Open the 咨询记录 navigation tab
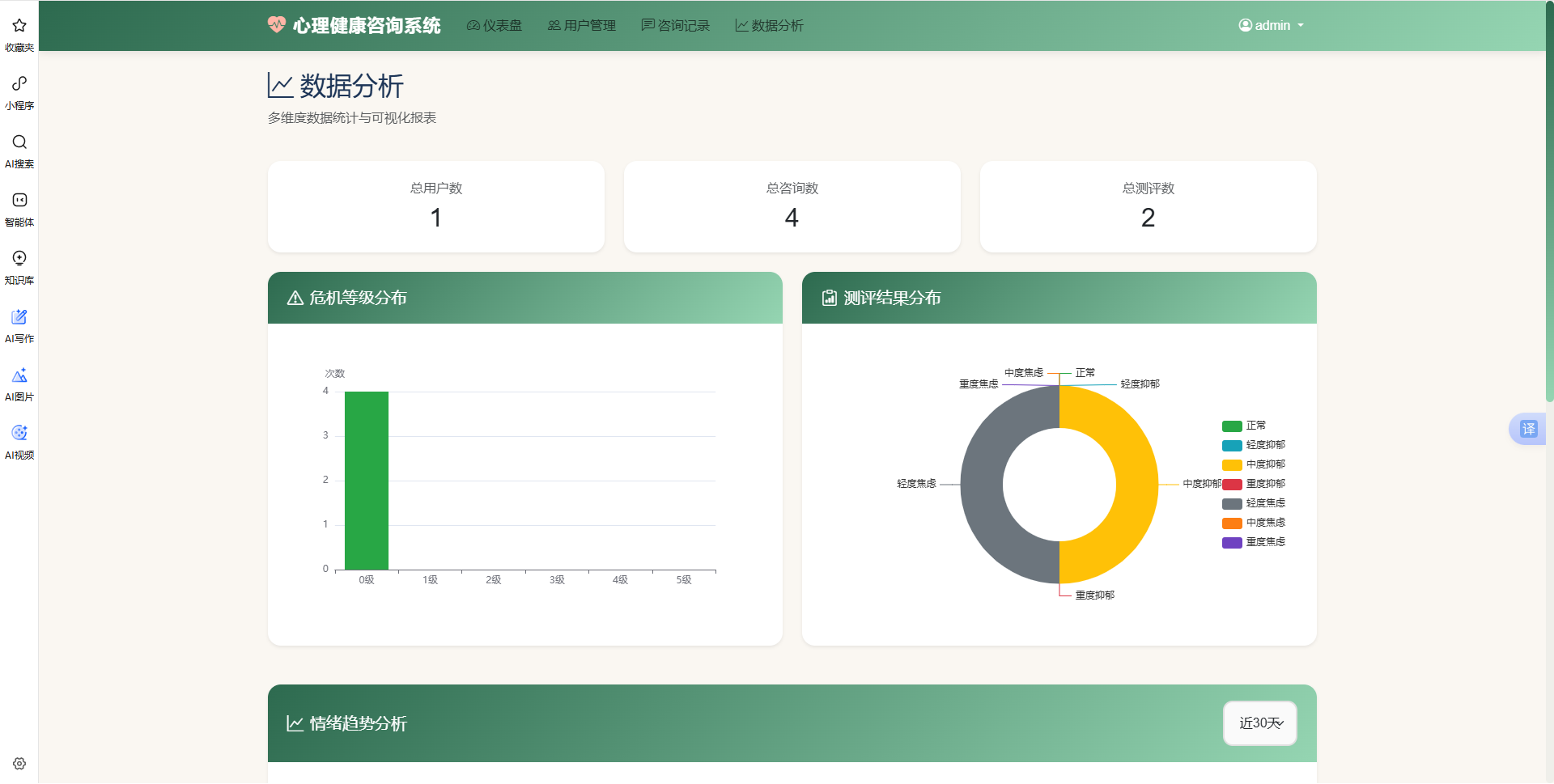Screen dimensions: 1554x784 coord(675,25)
